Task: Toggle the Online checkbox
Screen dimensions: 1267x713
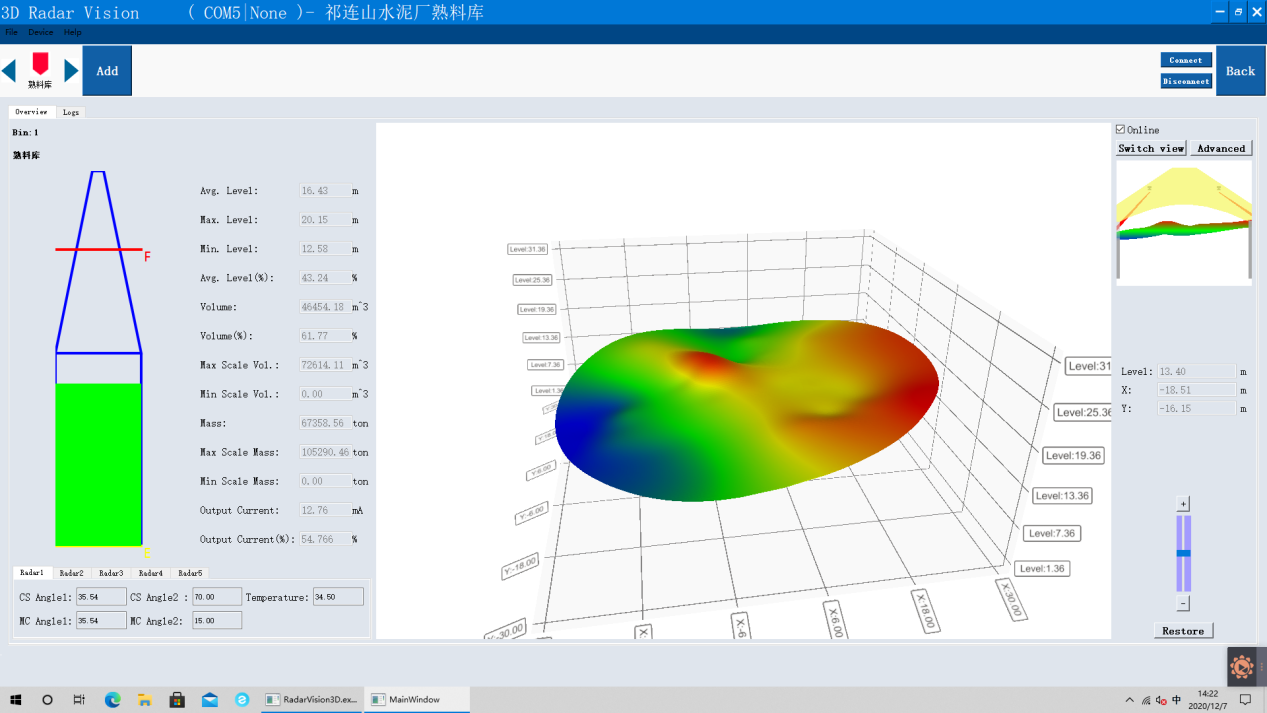Action: click(1120, 130)
